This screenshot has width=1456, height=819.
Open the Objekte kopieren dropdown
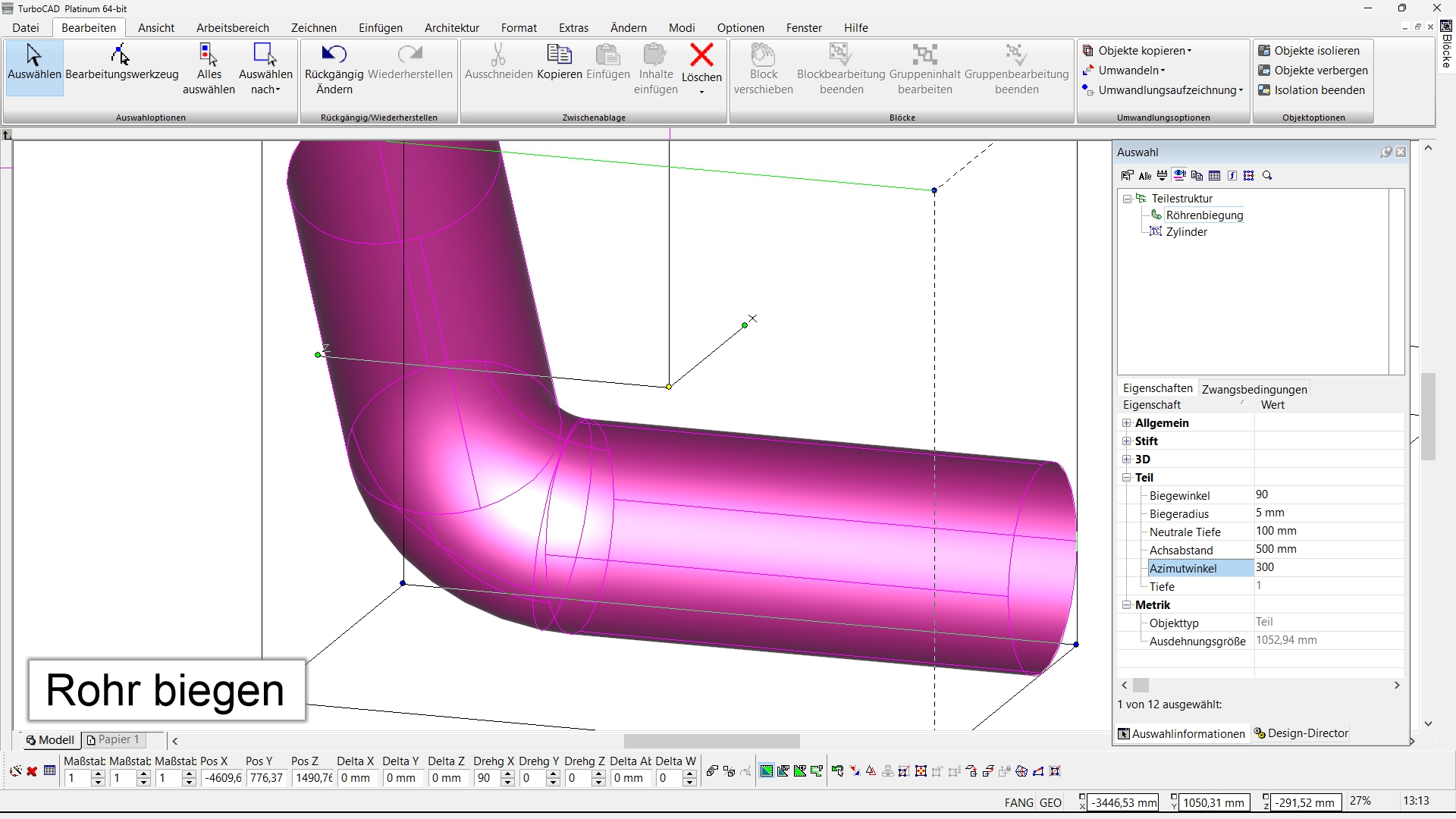point(1189,51)
